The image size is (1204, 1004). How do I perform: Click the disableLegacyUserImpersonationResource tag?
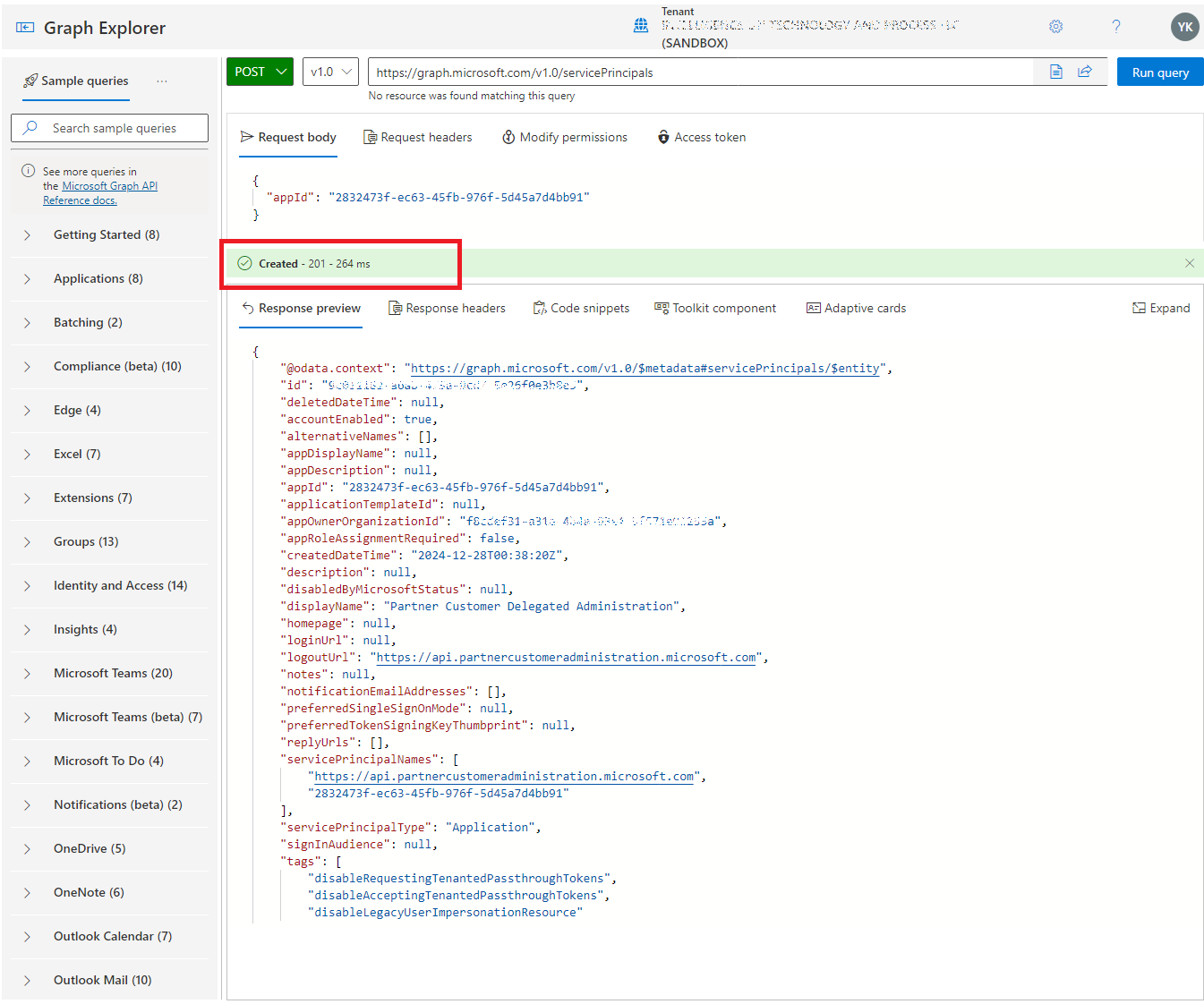[445, 912]
